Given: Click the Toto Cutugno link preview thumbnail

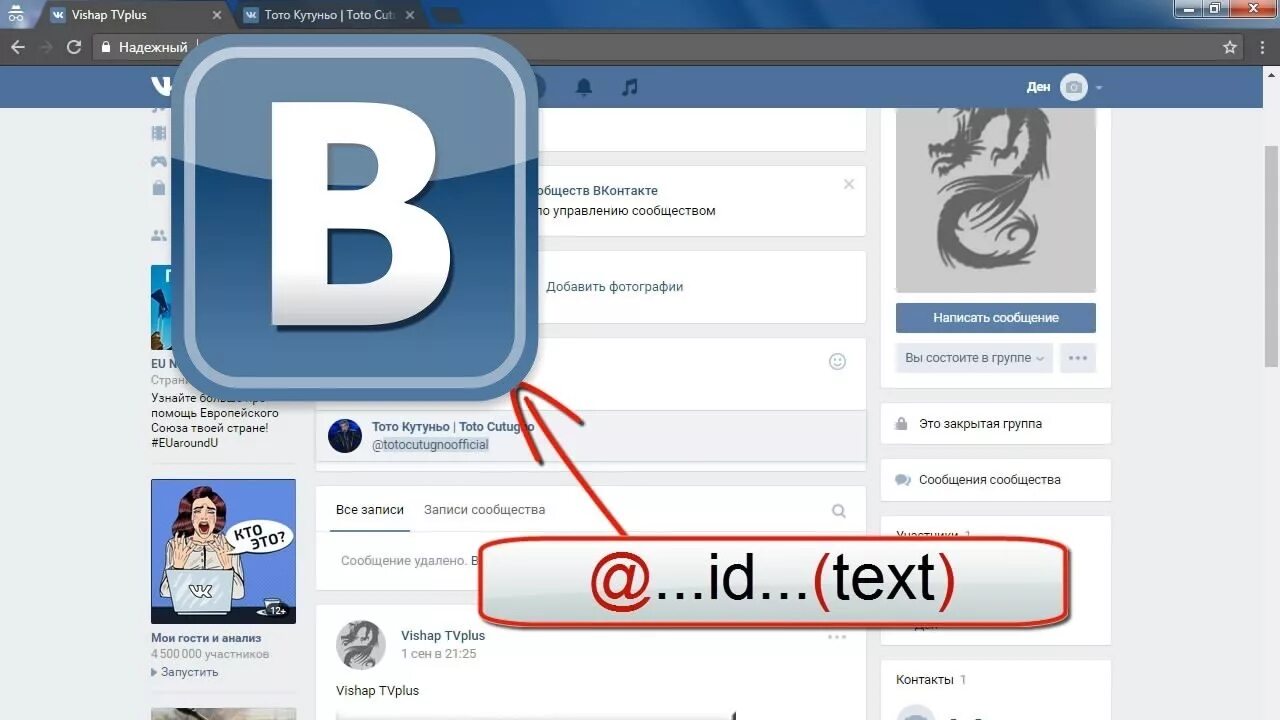Looking at the screenshot, I should [345, 436].
